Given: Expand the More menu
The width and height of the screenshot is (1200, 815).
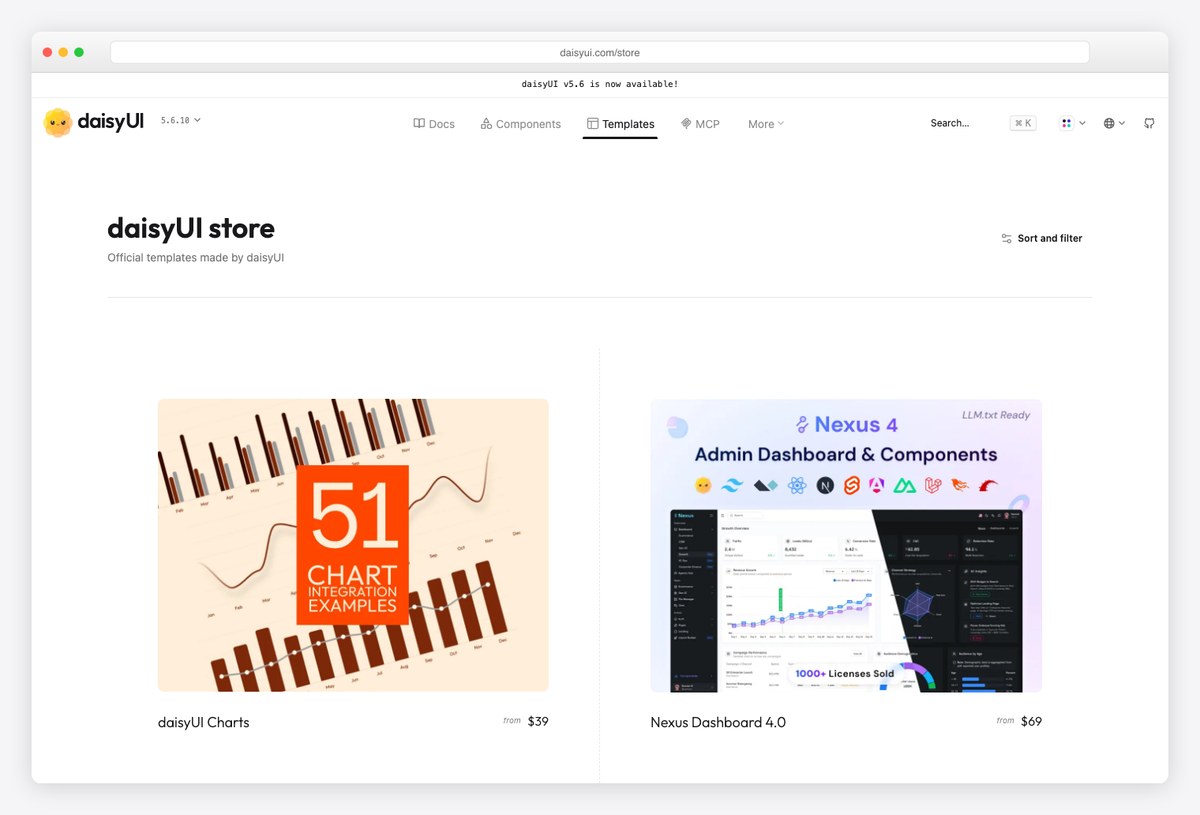Looking at the screenshot, I should (x=766, y=124).
